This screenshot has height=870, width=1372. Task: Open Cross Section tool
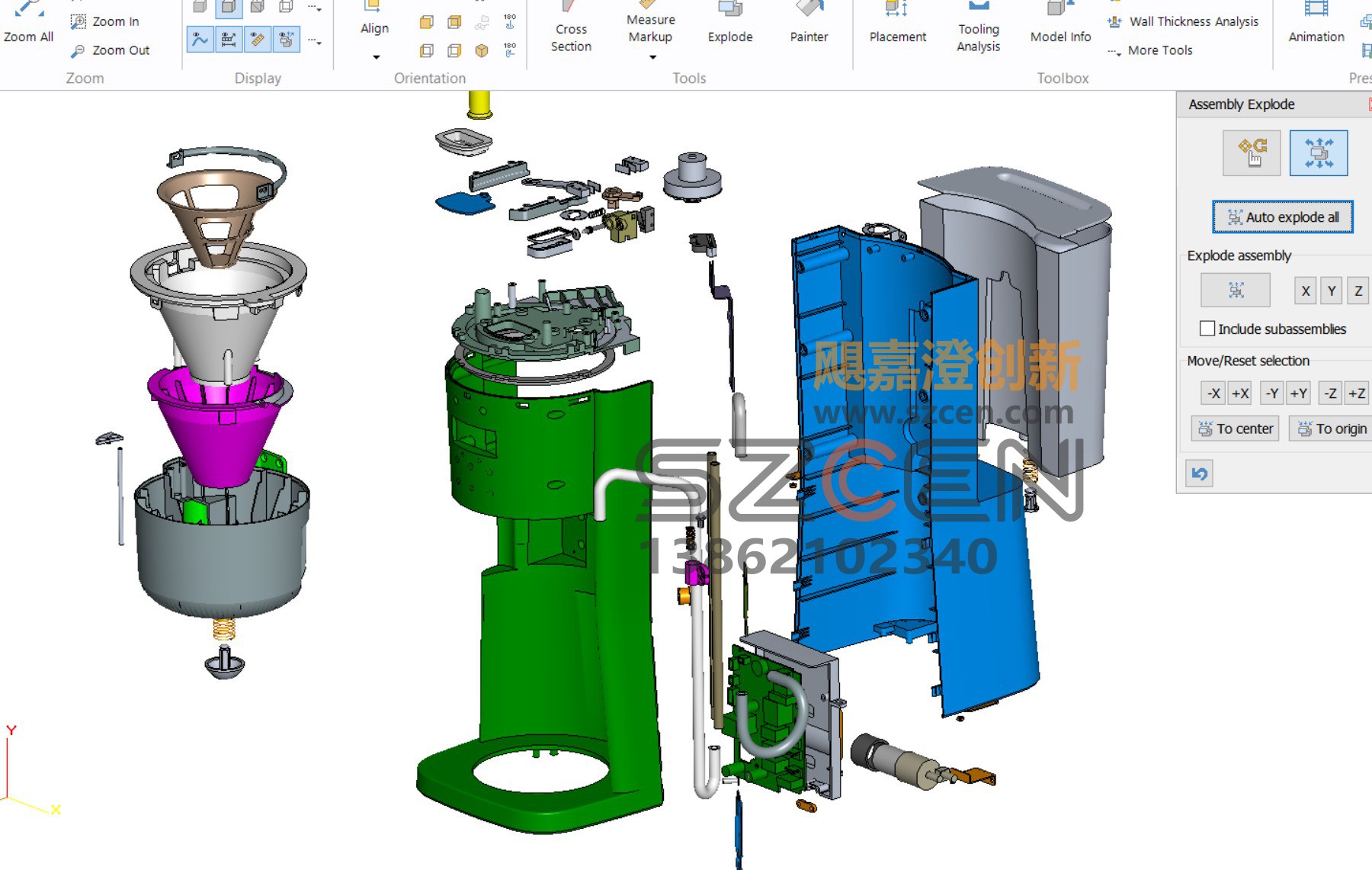[571, 27]
